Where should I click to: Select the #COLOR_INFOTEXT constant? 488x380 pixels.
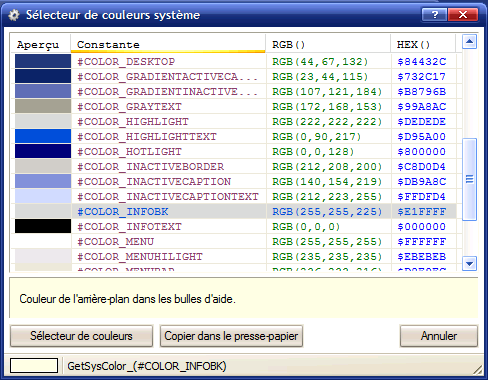(129, 227)
